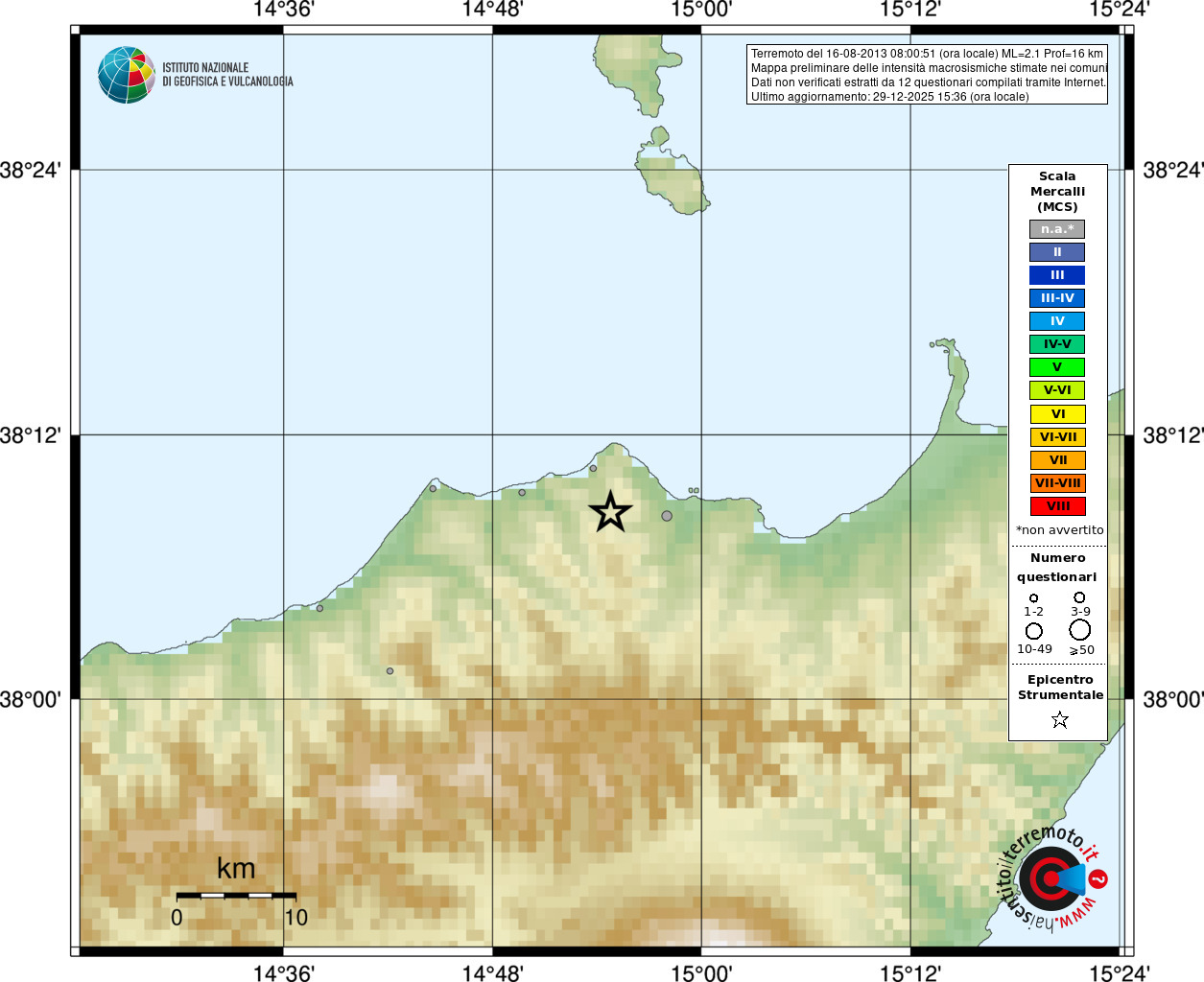Click the INGV globe logo
The height and width of the screenshot is (982, 1204).
tap(127, 75)
